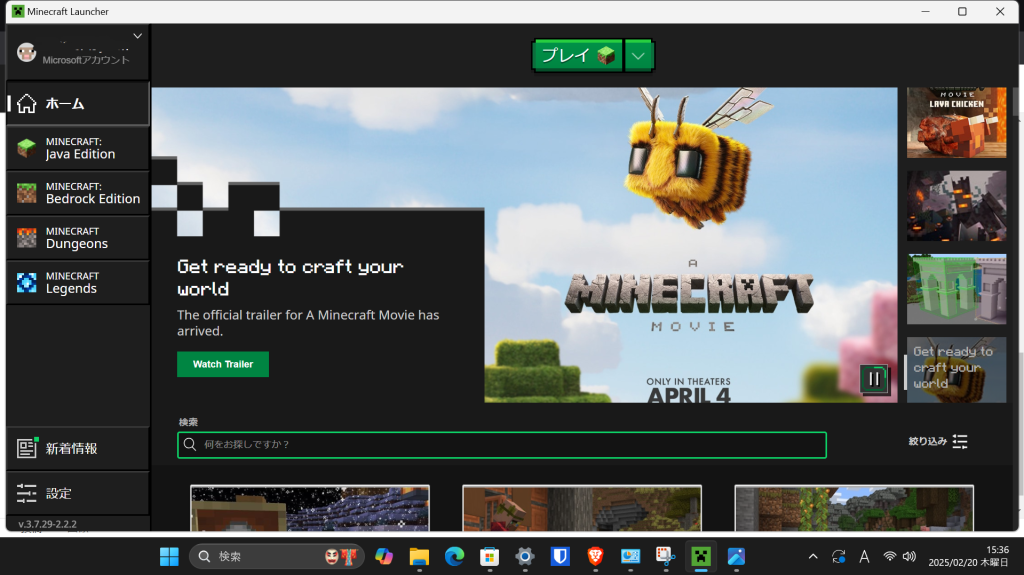1024x575 pixels.
Task: Select Minecraft Bedrock Edition dirt block icon
Action: pyautogui.click(x=27, y=193)
